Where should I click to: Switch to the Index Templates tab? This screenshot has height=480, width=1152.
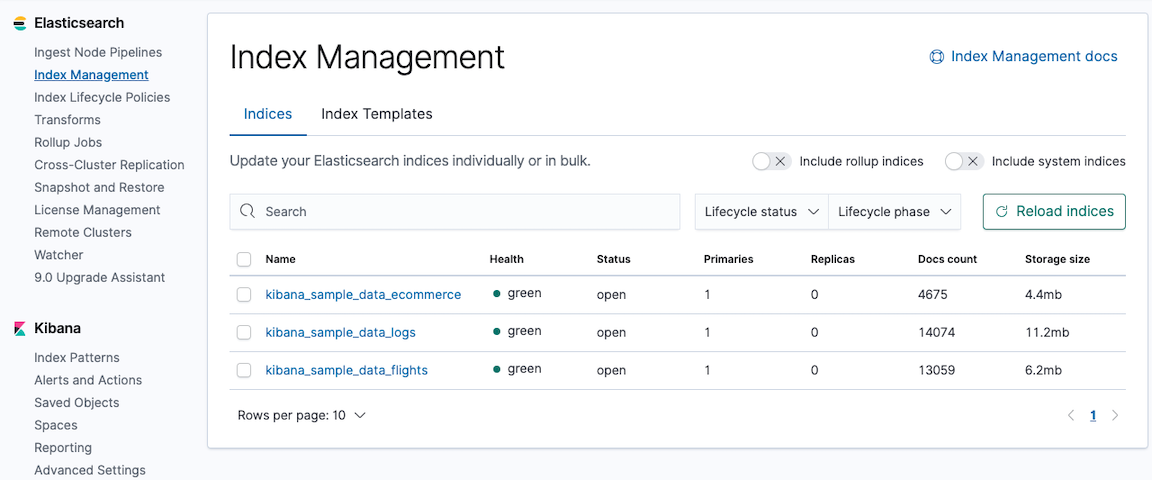tap(376, 114)
